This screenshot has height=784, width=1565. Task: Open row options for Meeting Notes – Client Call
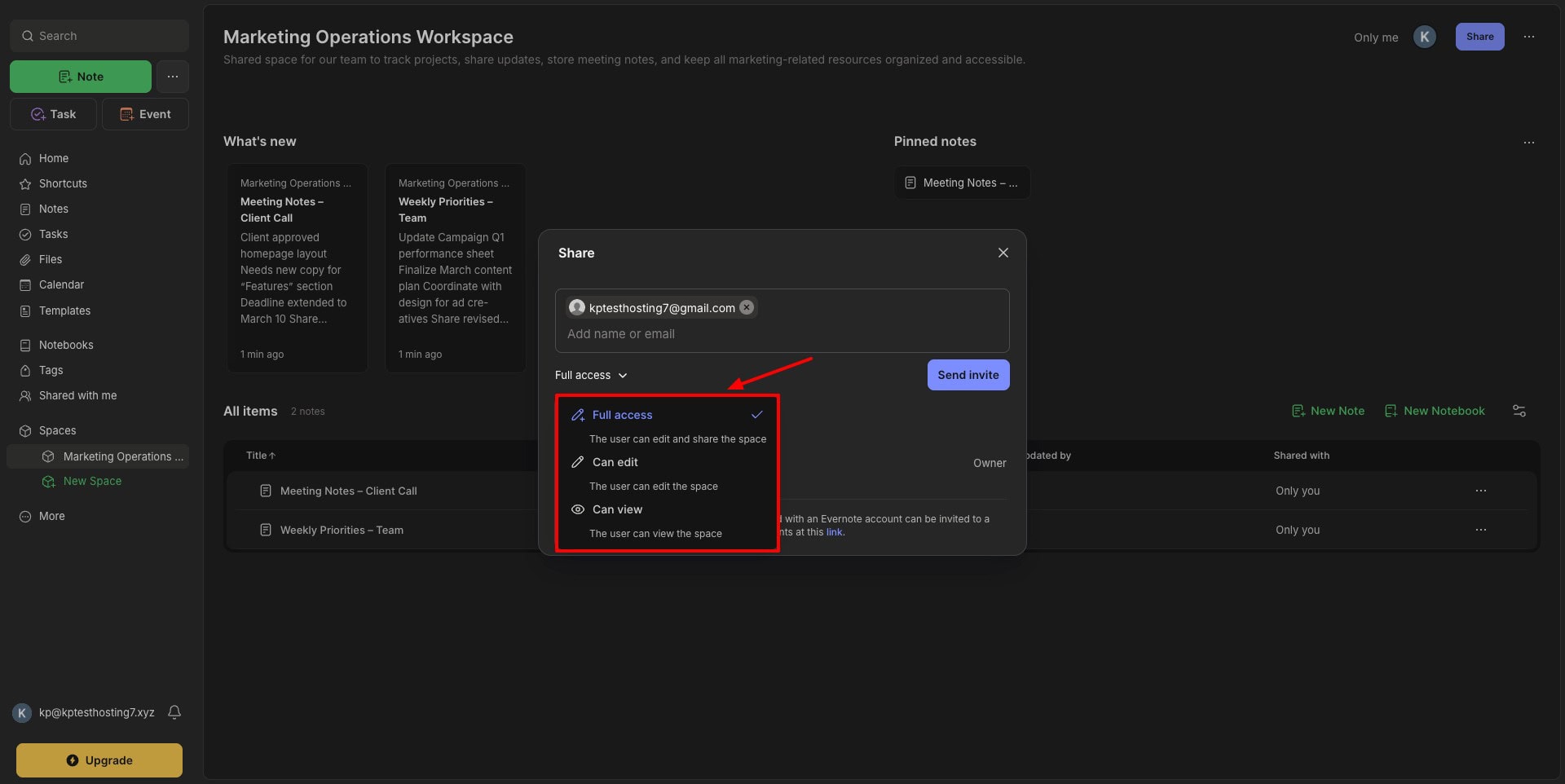[x=1480, y=491]
